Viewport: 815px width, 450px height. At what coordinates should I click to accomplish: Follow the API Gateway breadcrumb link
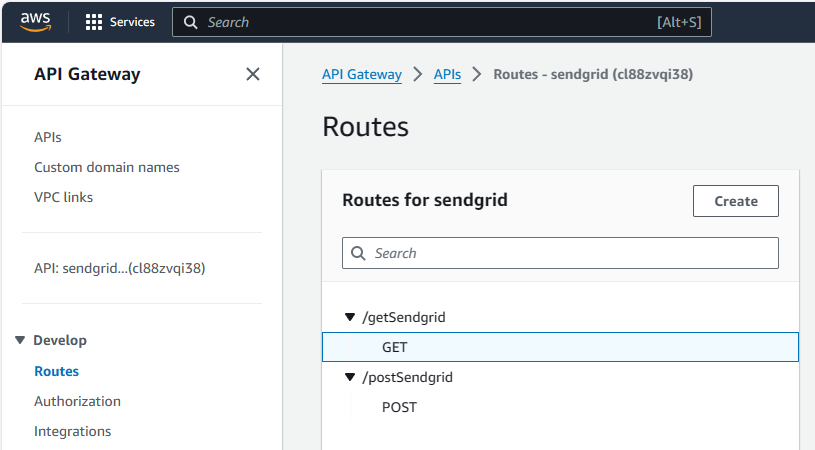pos(362,74)
